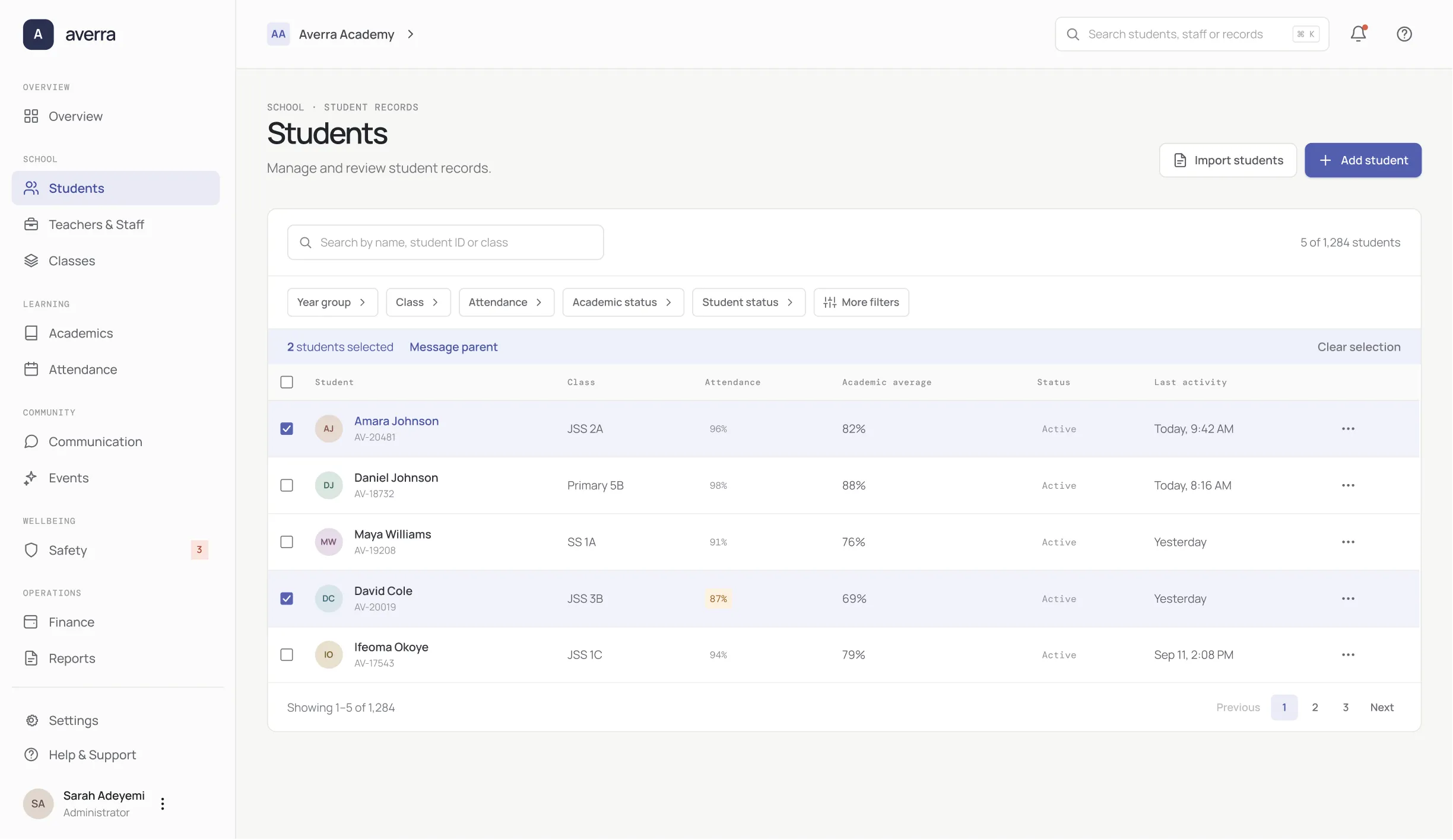This screenshot has width=1453, height=840.
Task: Expand the Academic status filter
Action: point(623,302)
